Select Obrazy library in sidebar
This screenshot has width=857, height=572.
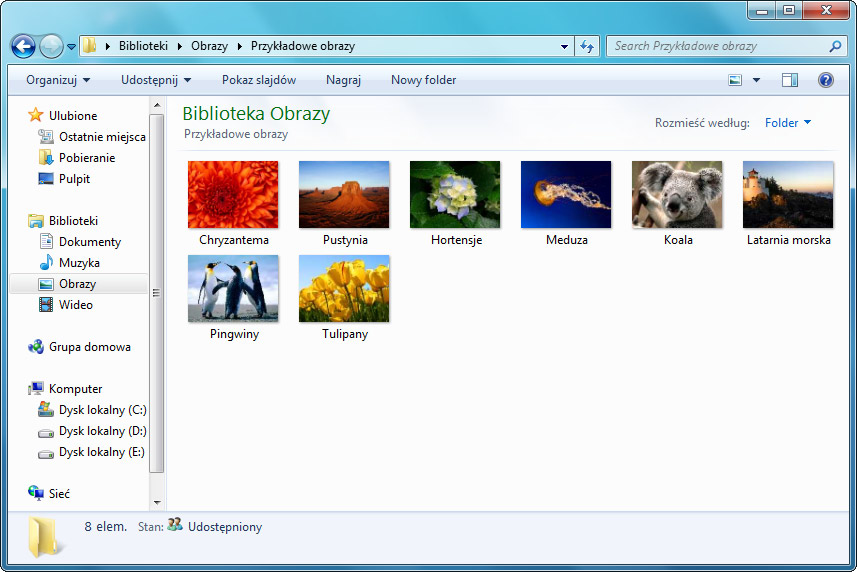[x=79, y=284]
